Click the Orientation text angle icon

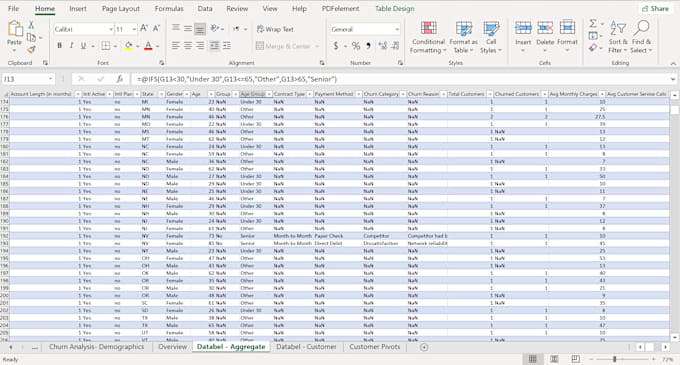click(x=215, y=29)
